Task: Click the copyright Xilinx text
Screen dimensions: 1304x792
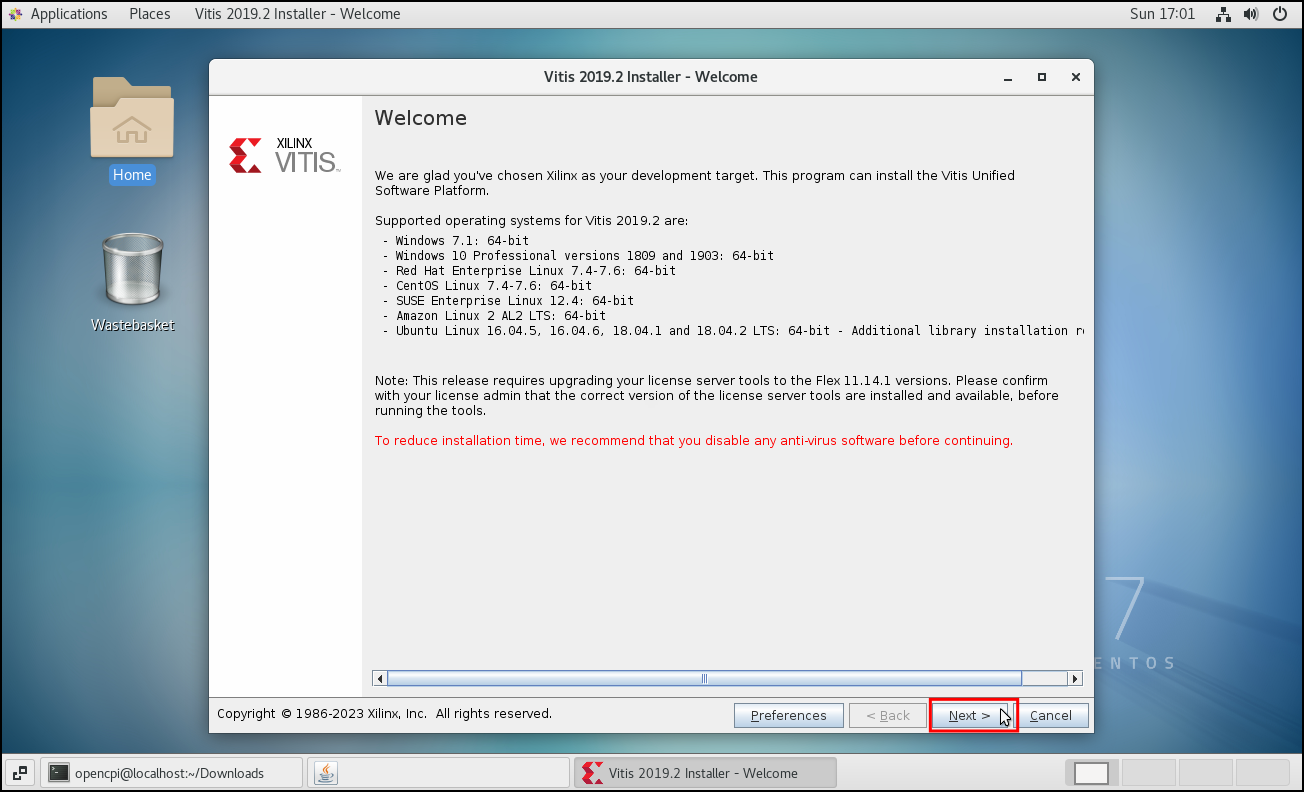Action: point(384,714)
